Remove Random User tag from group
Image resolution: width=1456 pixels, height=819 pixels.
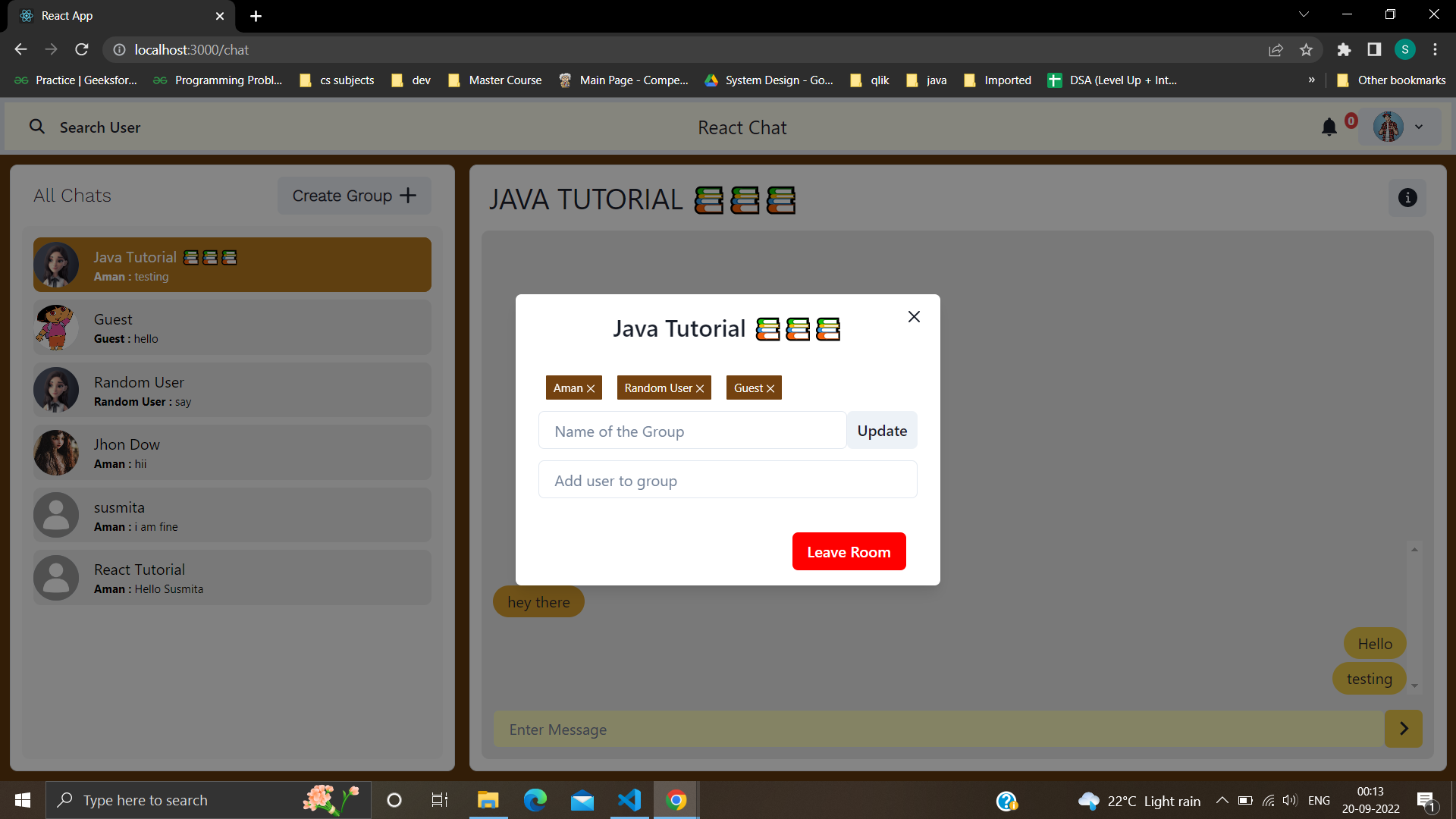coord(700,388)
